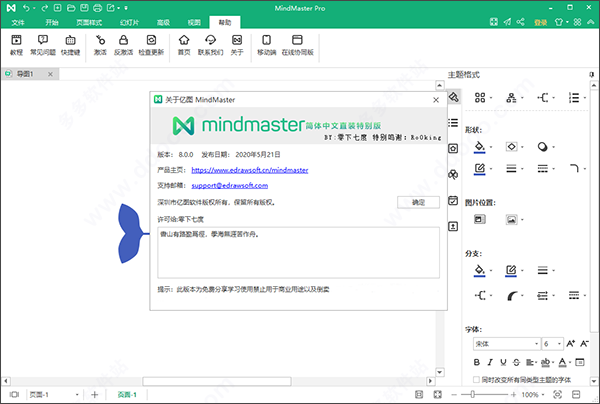Select the format brush sidebar panel icon
Viewport: 600px width, 404px height.
453,97
